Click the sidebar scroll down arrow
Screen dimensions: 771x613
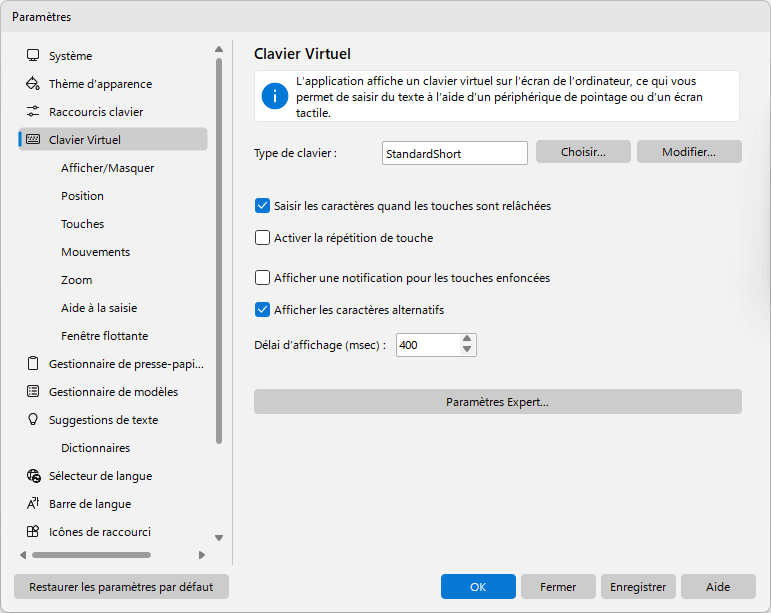coord(219,538)
